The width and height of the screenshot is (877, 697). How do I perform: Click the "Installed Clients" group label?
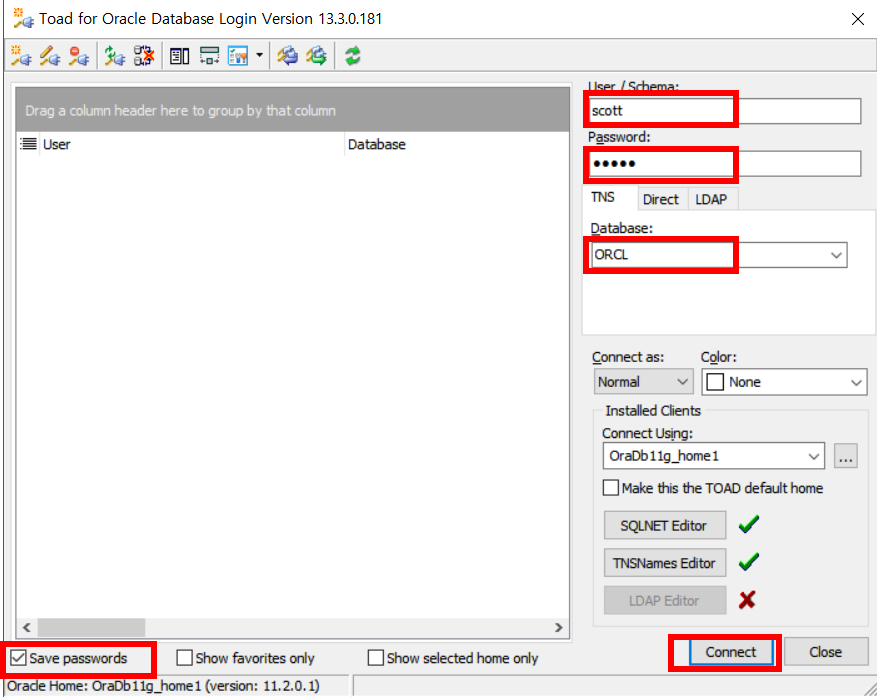point(653,411)
